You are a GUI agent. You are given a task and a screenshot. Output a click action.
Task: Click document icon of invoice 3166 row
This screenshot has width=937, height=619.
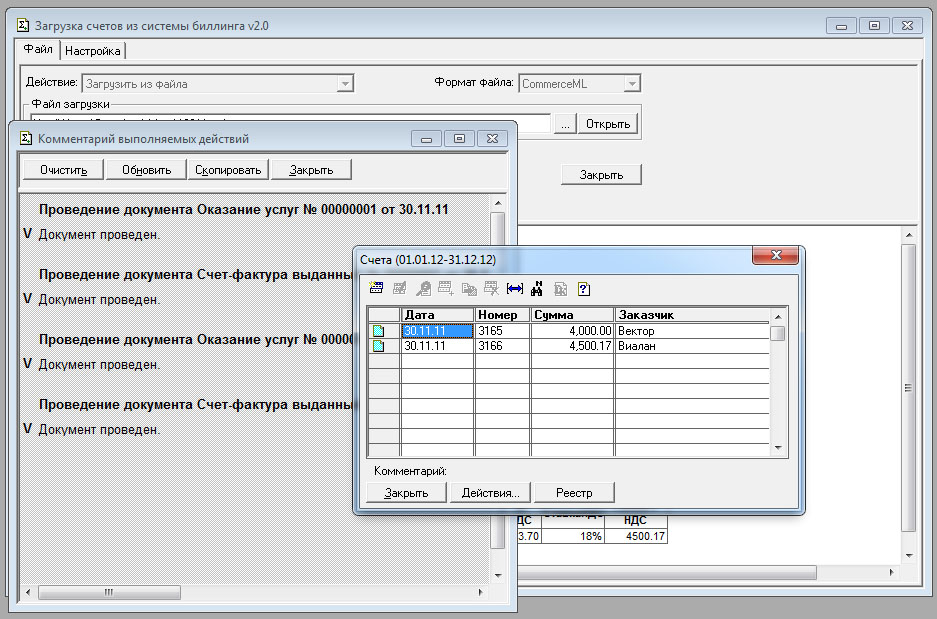tap(379, 346)
